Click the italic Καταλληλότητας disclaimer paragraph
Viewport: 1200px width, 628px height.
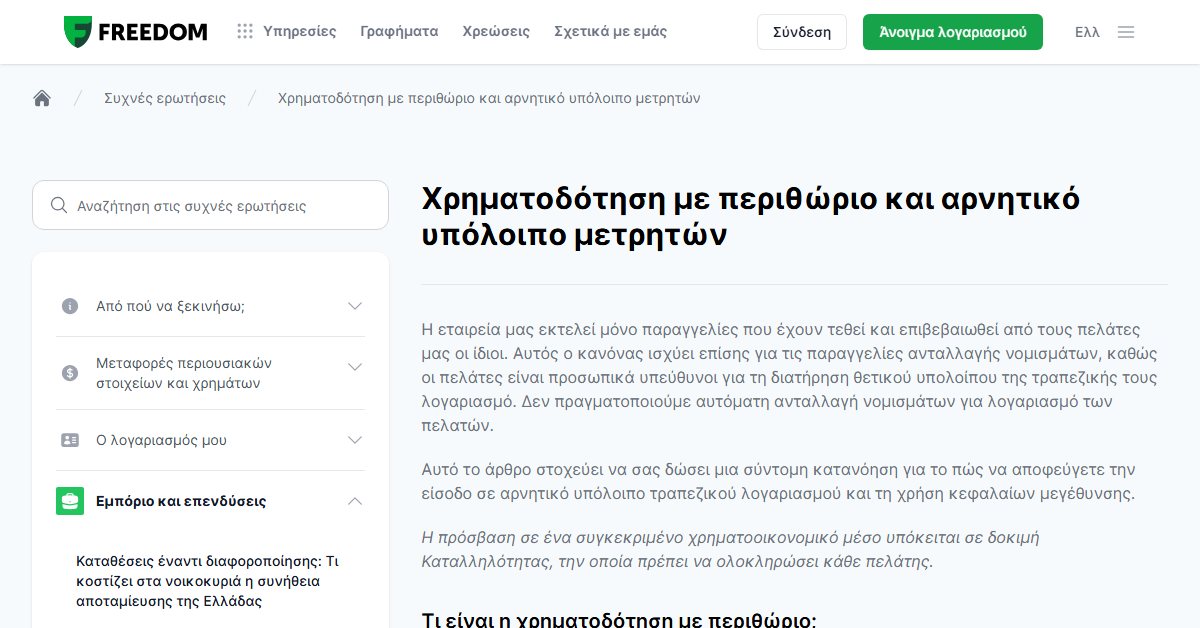coord(730,549)
